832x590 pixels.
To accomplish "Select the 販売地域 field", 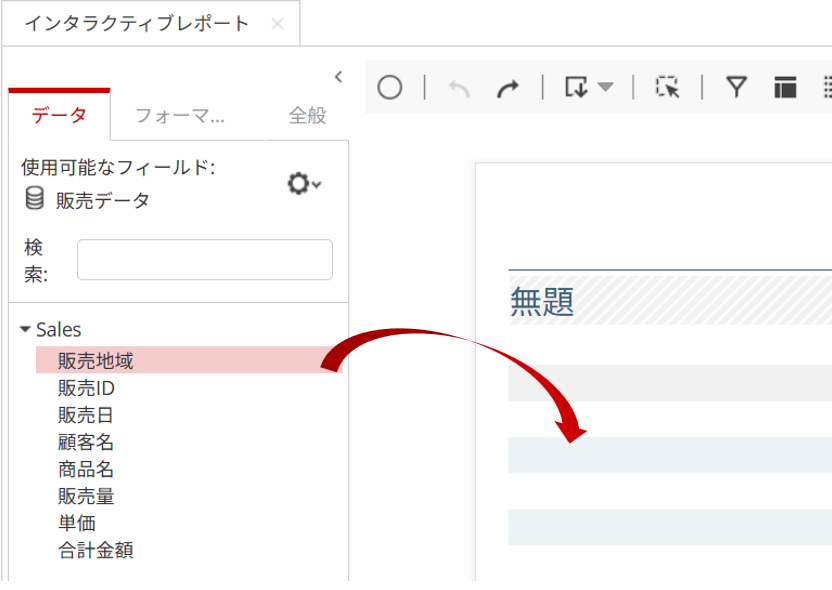I will pyautogui.click(x=189, y=360).
